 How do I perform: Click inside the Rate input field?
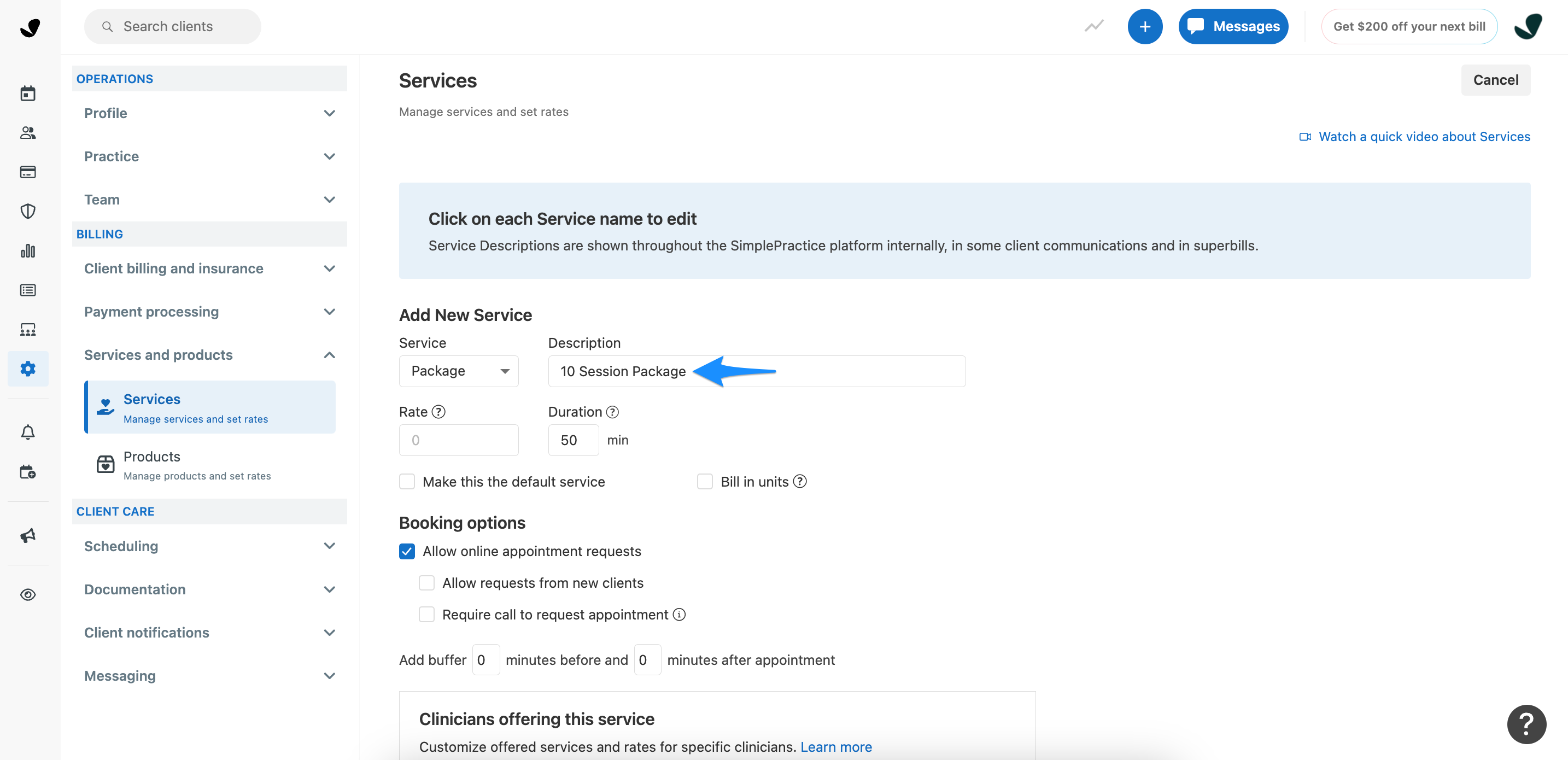click(458, 440)
